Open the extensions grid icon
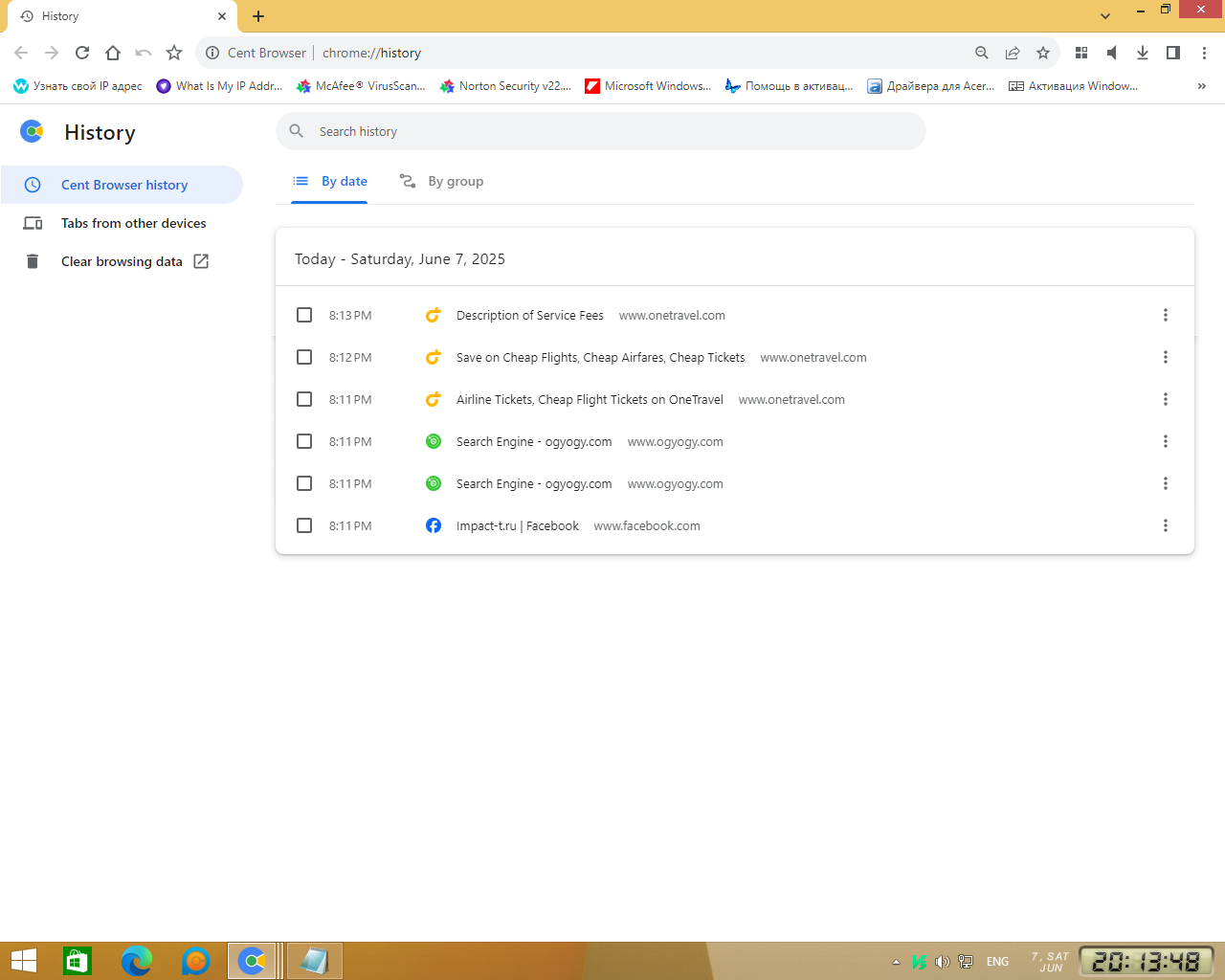This screenshot has width=1225, height=980. coord(1081,53)
